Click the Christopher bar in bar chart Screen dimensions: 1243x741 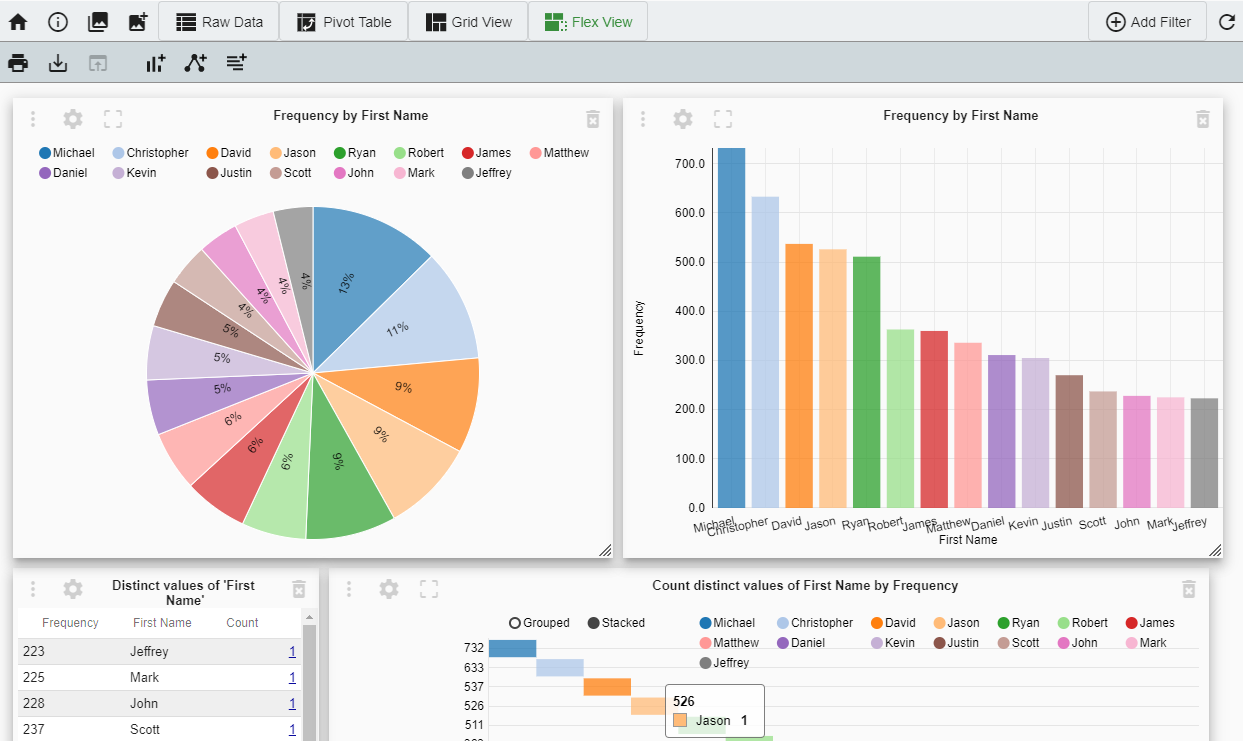[x=765, y=352]
